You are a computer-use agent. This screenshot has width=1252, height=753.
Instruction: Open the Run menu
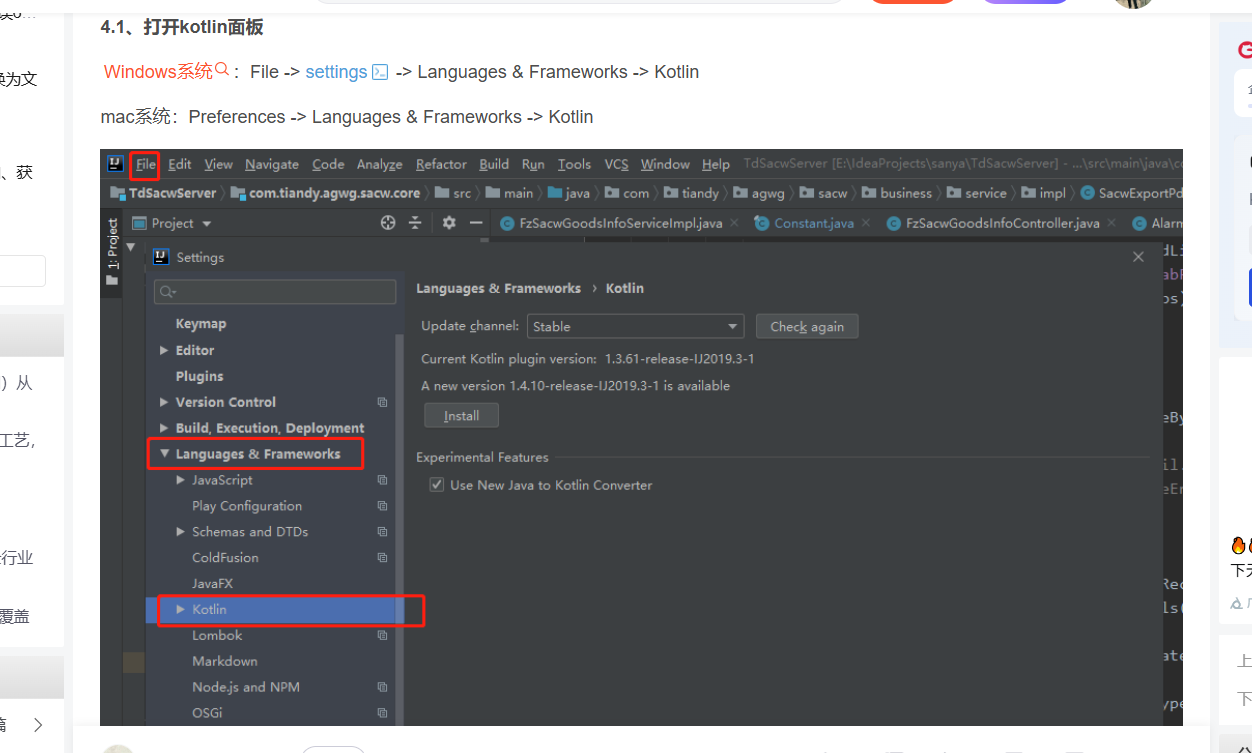pos(533,164)
